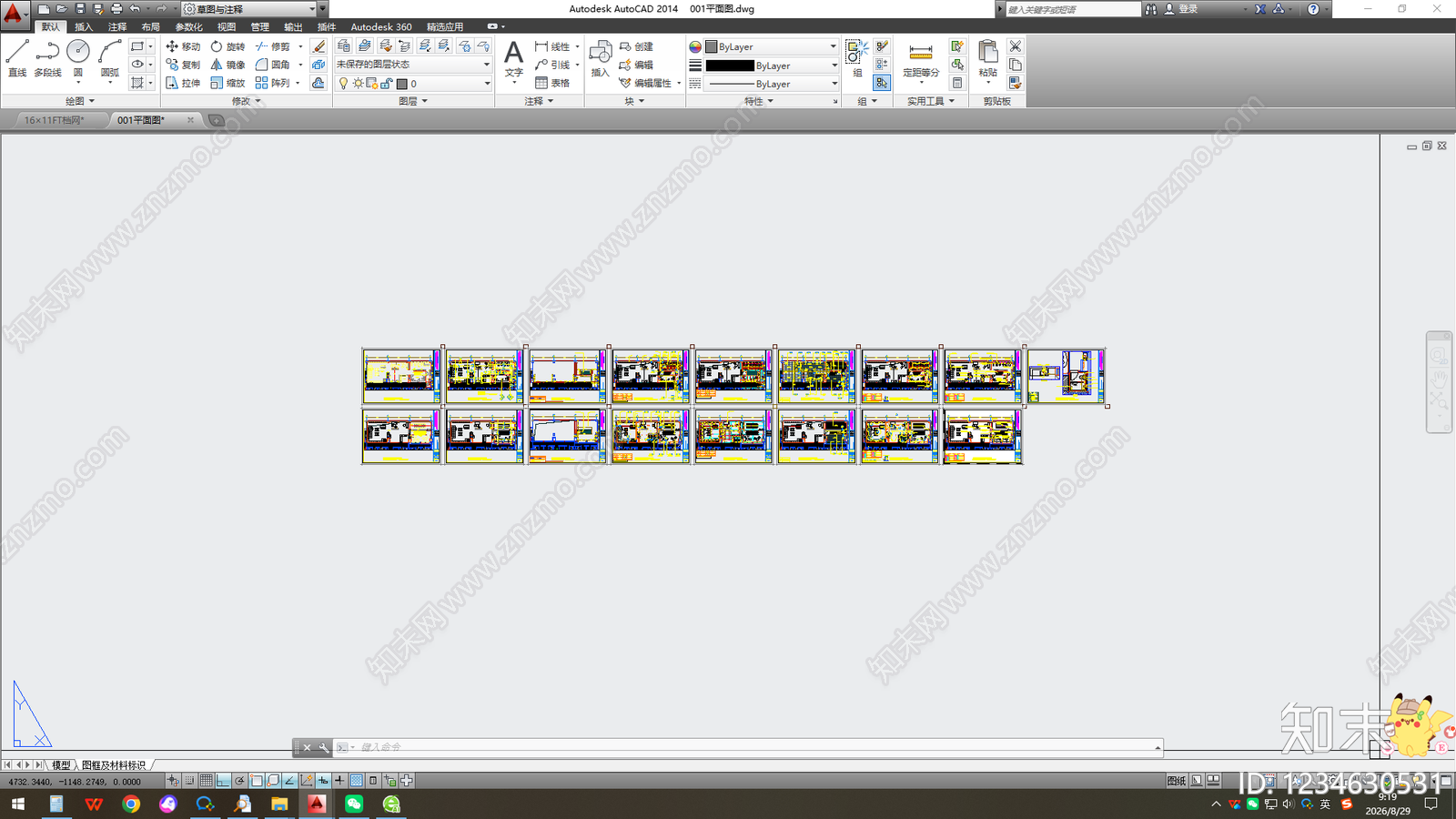The height and width of the screenshot is (819, 1456).
Task: Open the 插入 ribbon tab
Action: [x=84, y=26]
